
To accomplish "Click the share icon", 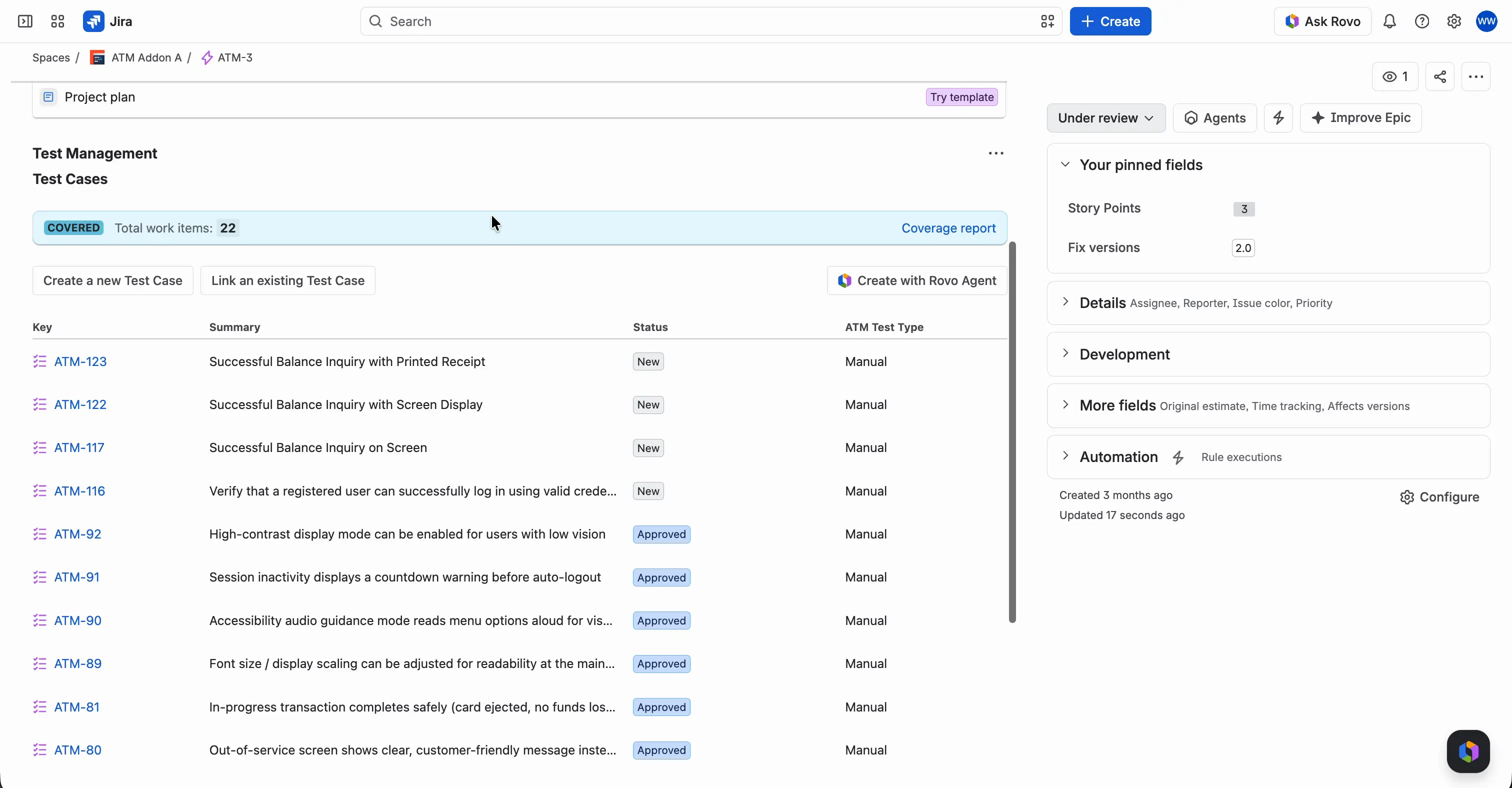I will click(x=1440, y=77).
